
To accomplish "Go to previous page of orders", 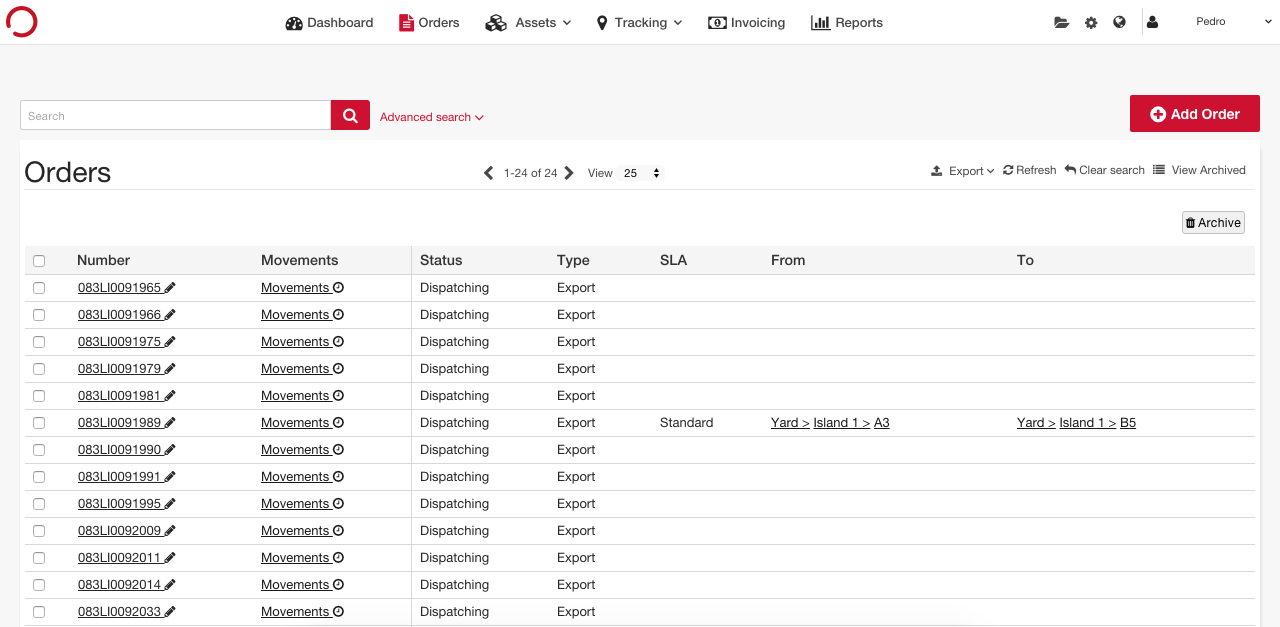I will point(489,173).
